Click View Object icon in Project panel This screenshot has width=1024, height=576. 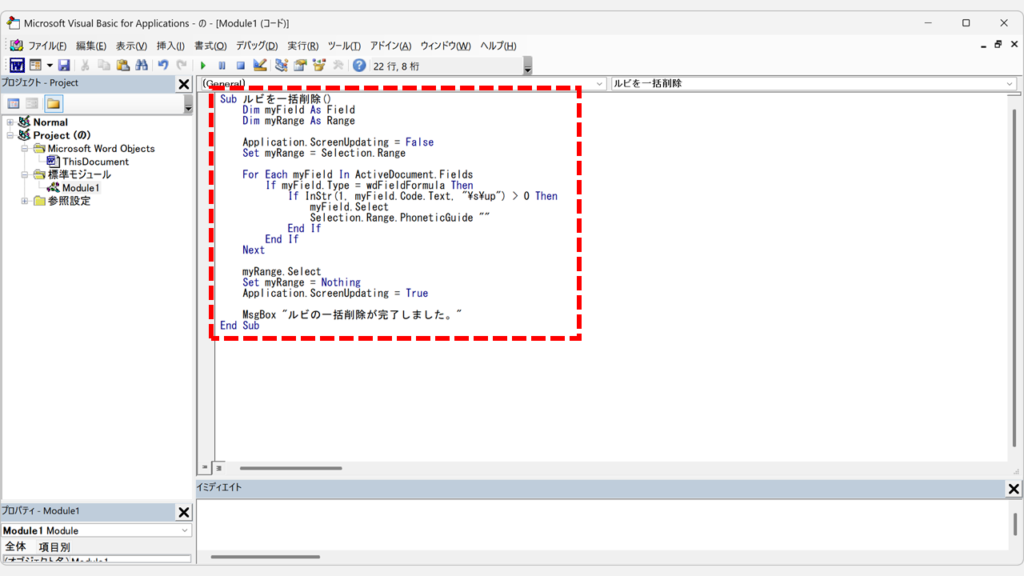point(32,103)
